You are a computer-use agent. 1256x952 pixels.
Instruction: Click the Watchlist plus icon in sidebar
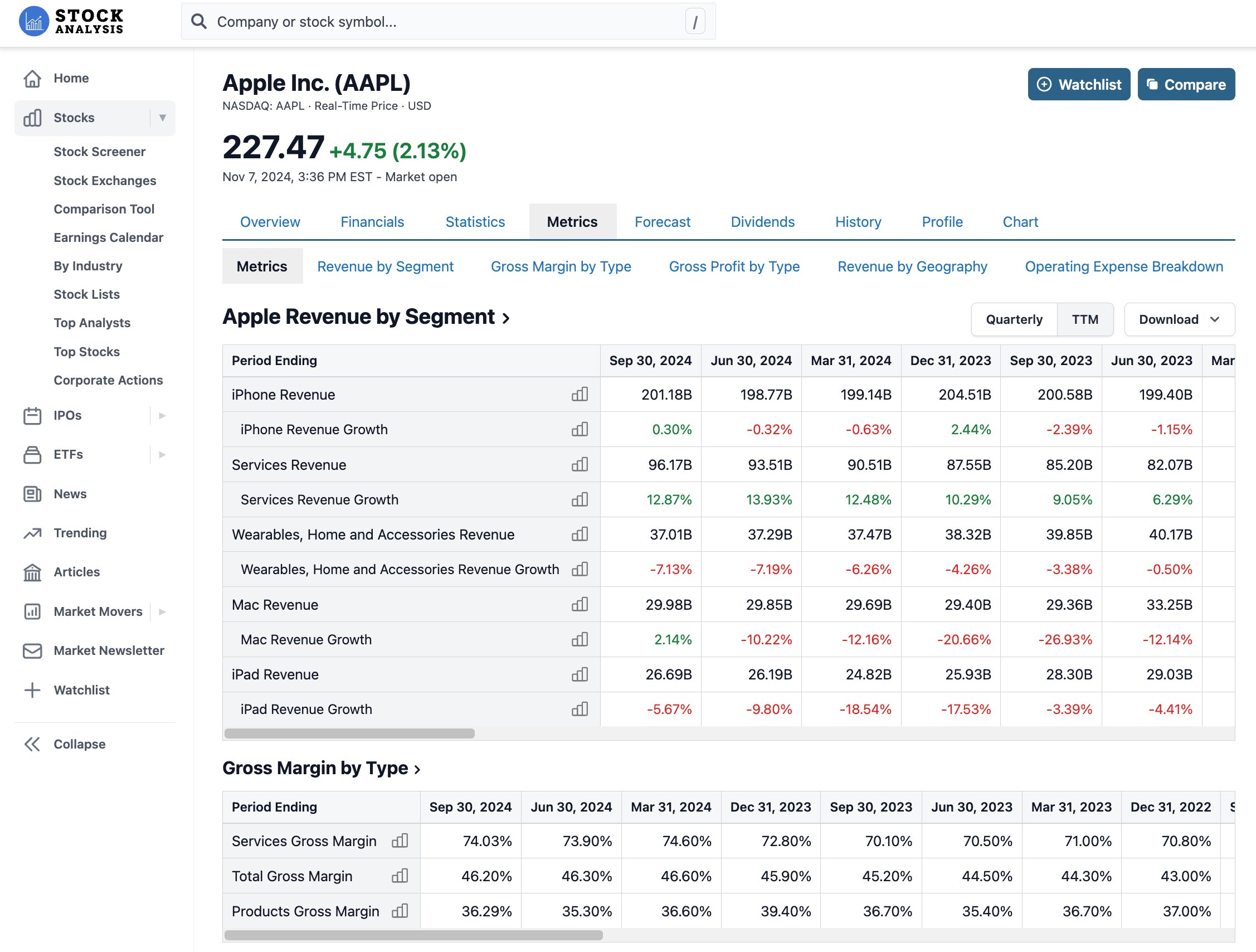pos(32,690)
